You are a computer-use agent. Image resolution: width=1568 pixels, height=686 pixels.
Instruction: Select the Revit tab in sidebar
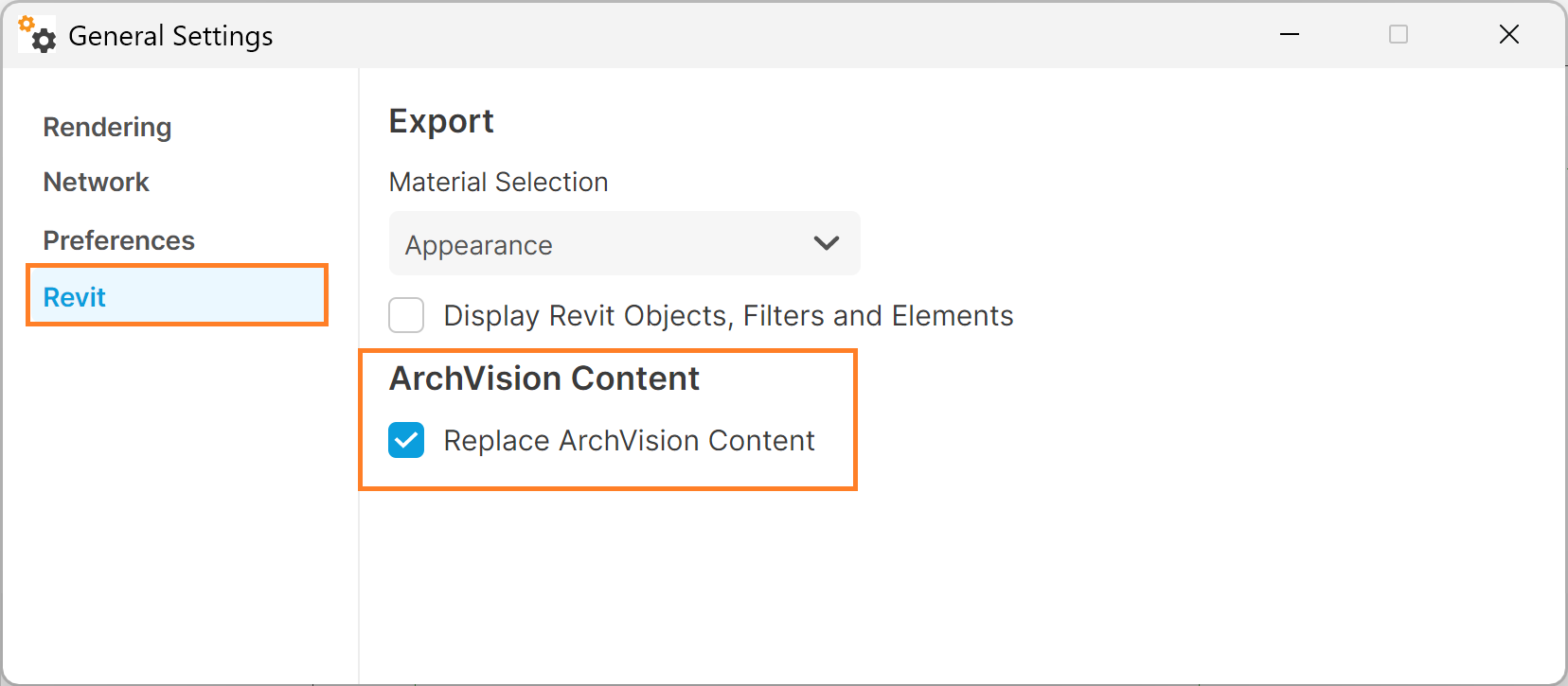click(177, 296)
